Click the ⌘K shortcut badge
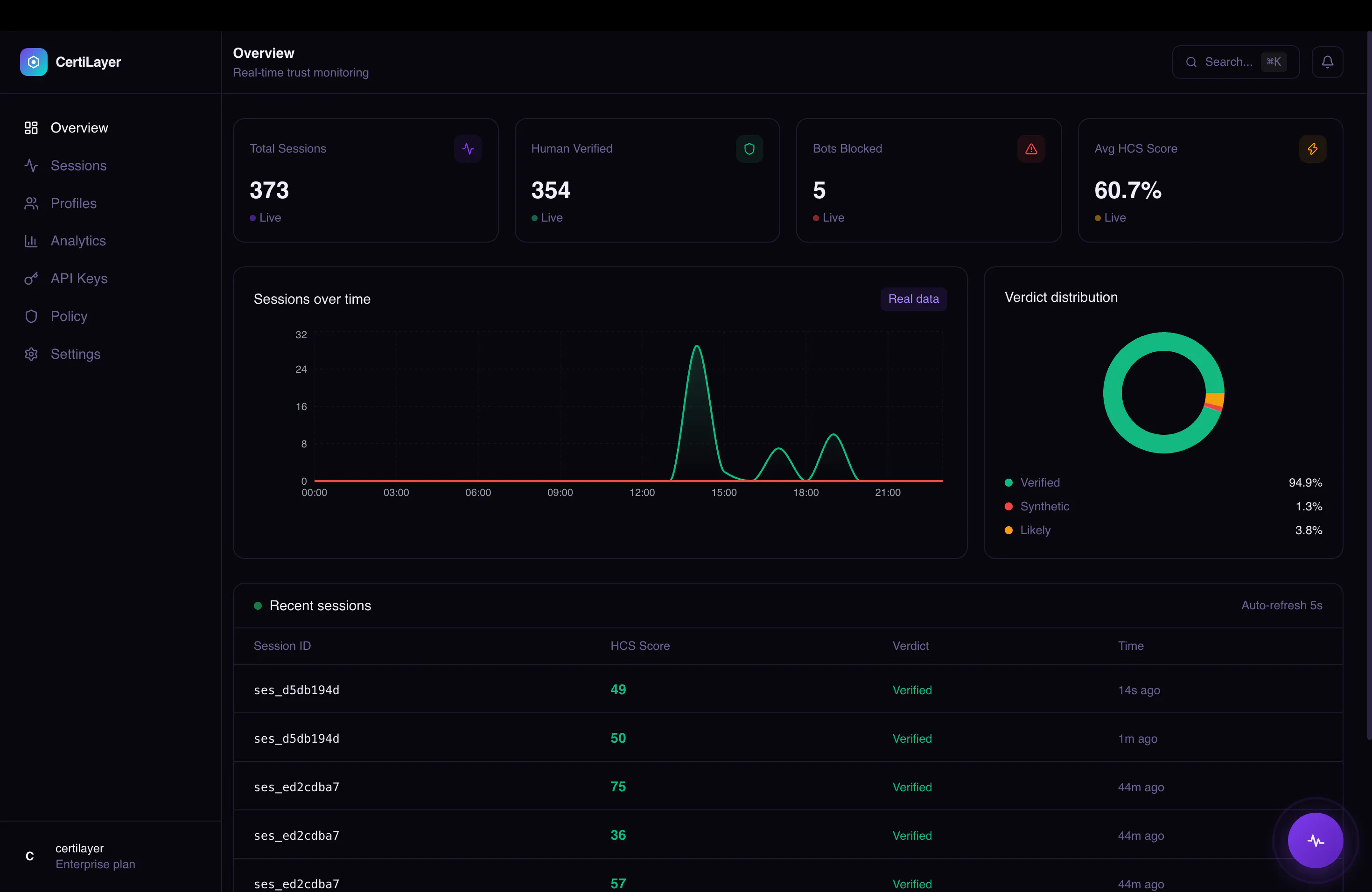 click(x=1274, y=62)
